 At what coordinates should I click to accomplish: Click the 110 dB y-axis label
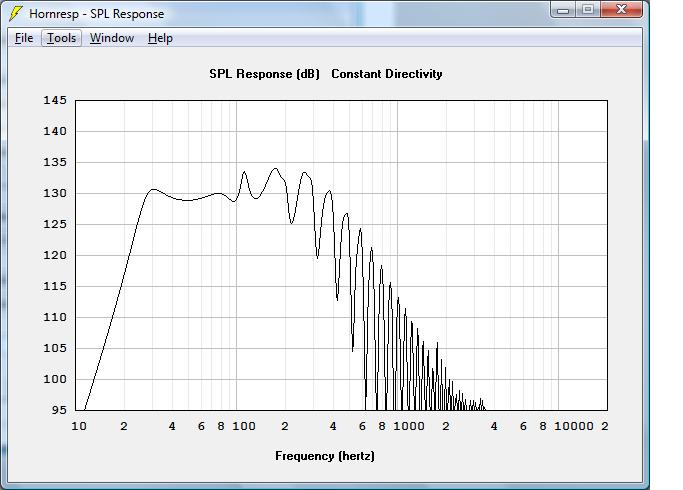55,317
